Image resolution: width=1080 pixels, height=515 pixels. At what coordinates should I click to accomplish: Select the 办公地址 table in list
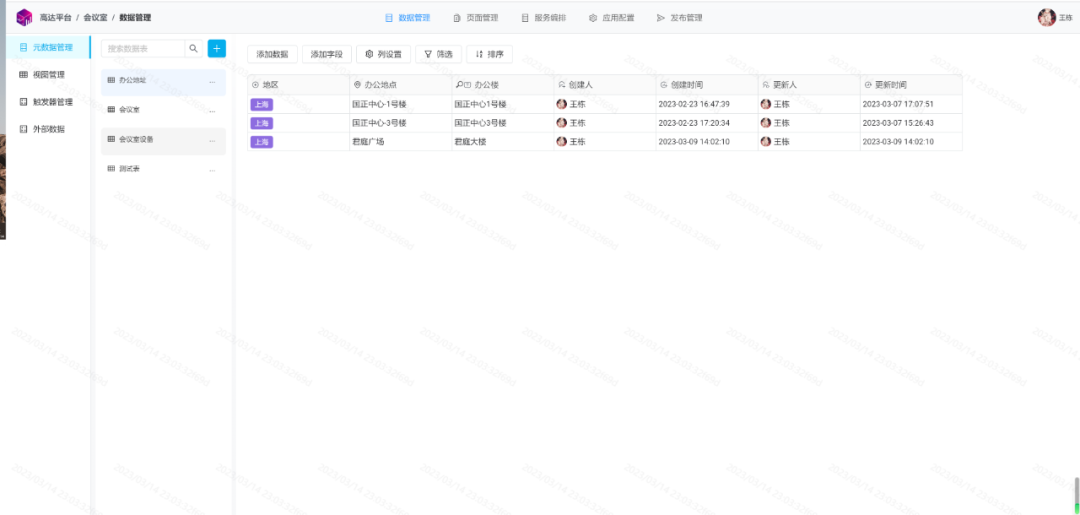tap(163, 82)
